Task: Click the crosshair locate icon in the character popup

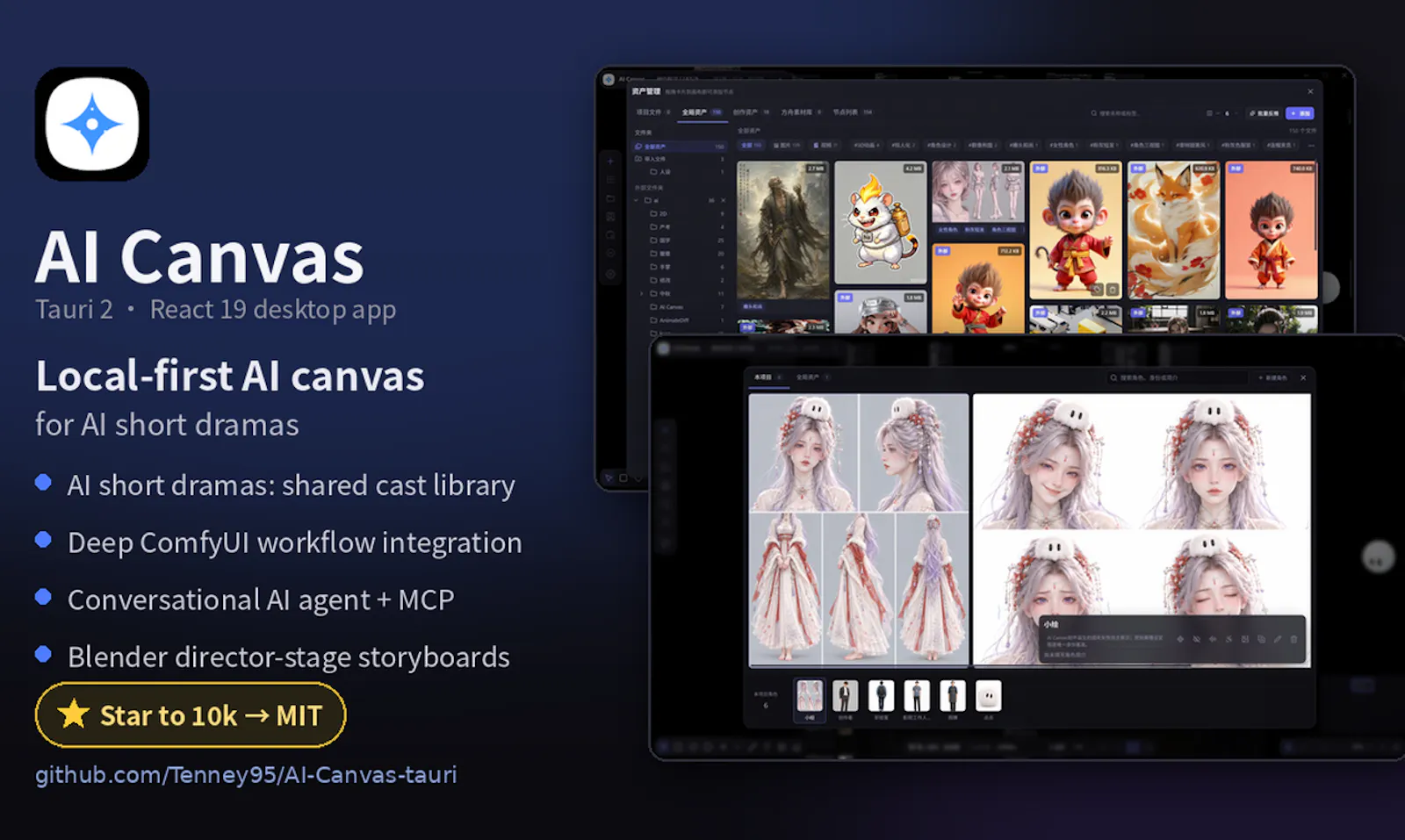Action: (1180, 639)
